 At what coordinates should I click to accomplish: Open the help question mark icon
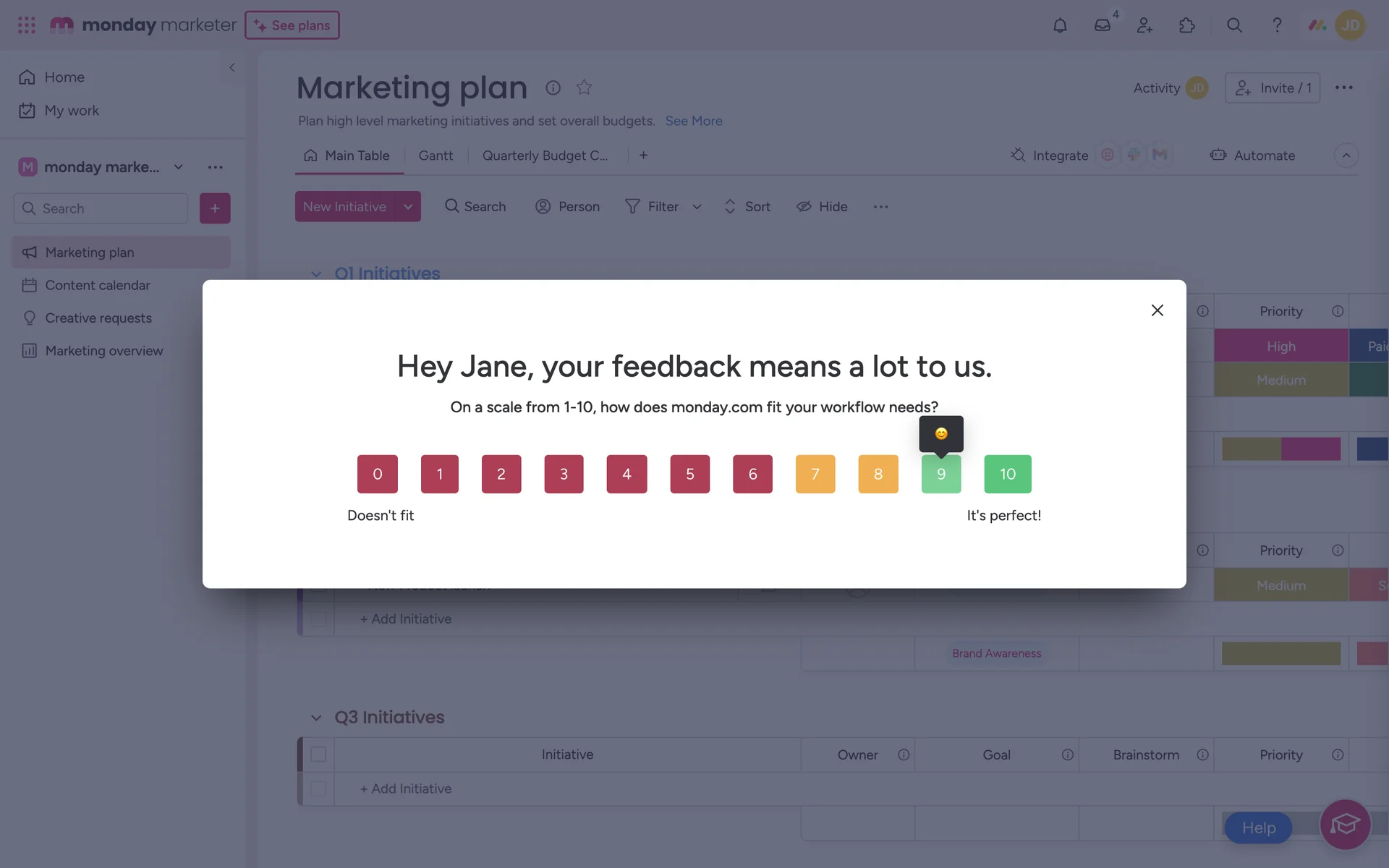click(x=1277, y=25)
